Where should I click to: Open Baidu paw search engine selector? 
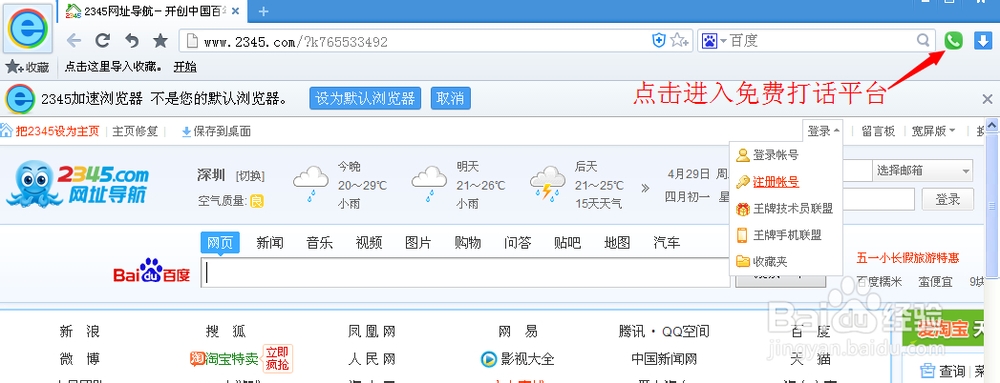pos(714,41)
